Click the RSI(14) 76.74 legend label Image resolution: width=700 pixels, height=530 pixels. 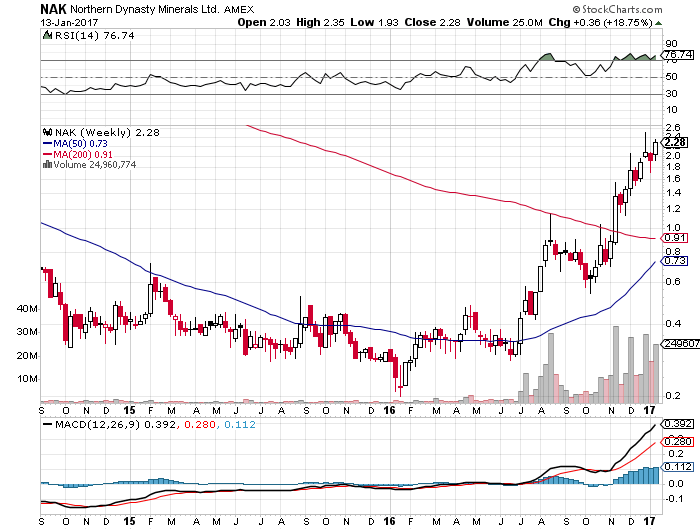coord(94,35)
